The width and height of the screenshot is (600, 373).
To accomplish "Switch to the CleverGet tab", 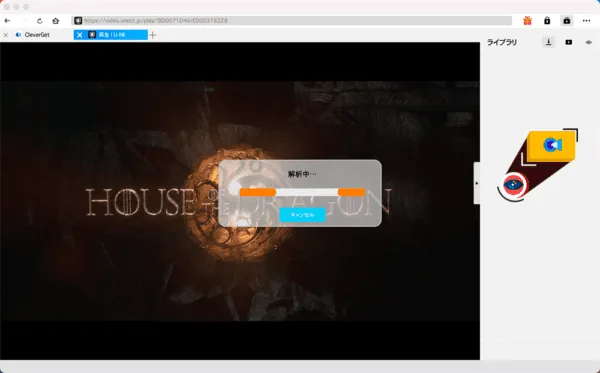I will coord(37,35).
